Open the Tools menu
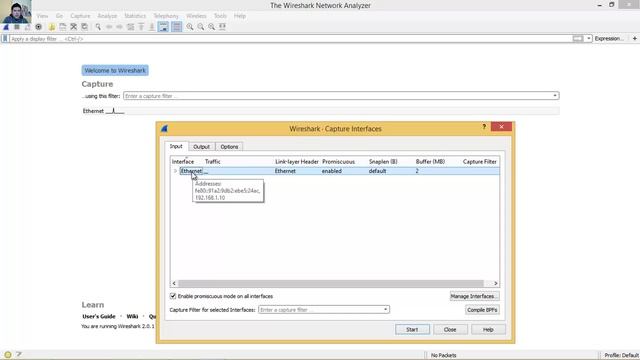The width and height of the screenshot is (640, 360). pyautogui.click(x=220, y=16)
